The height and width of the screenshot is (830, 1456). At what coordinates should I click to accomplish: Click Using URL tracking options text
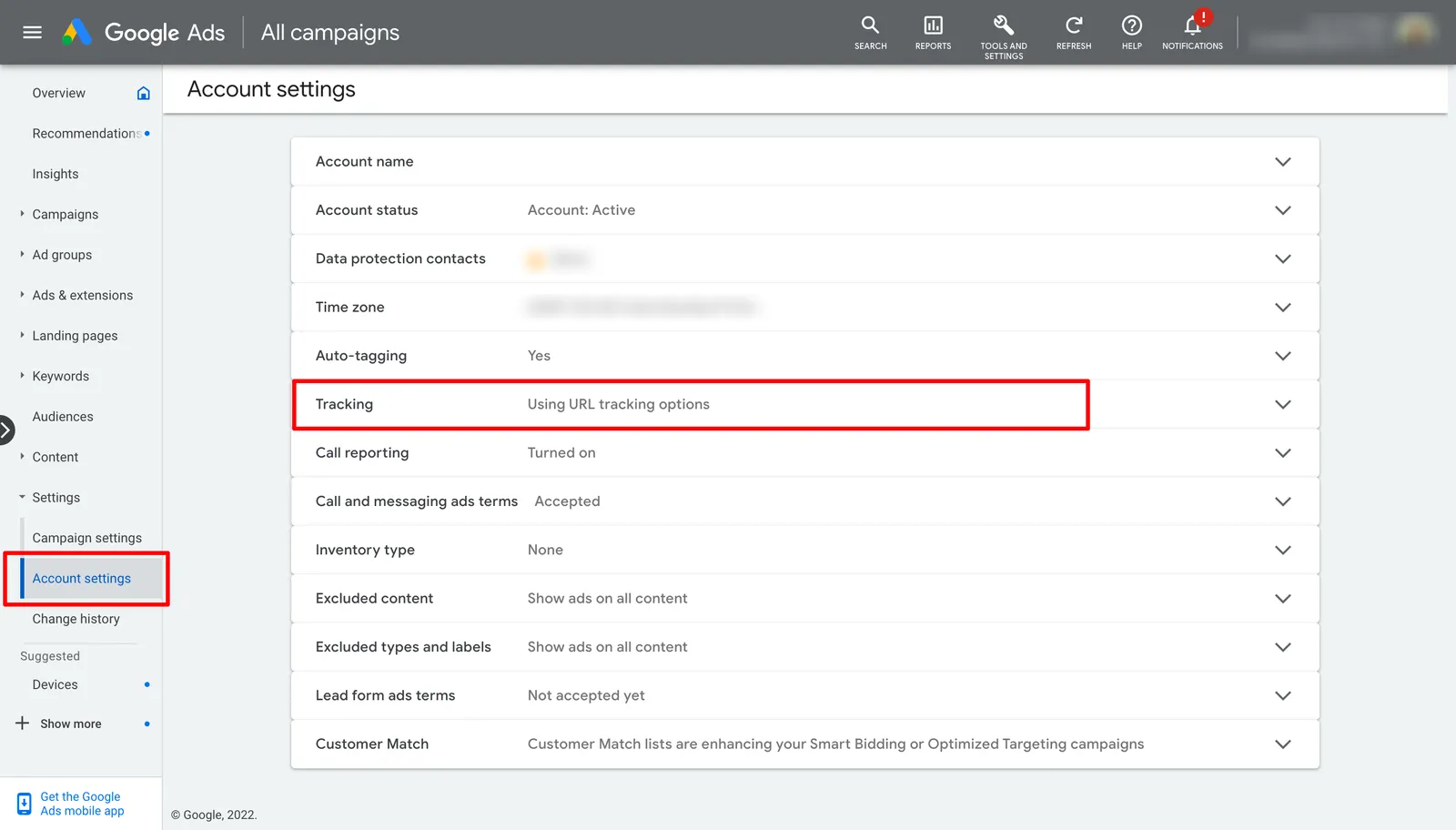click(x=619, y=404)
